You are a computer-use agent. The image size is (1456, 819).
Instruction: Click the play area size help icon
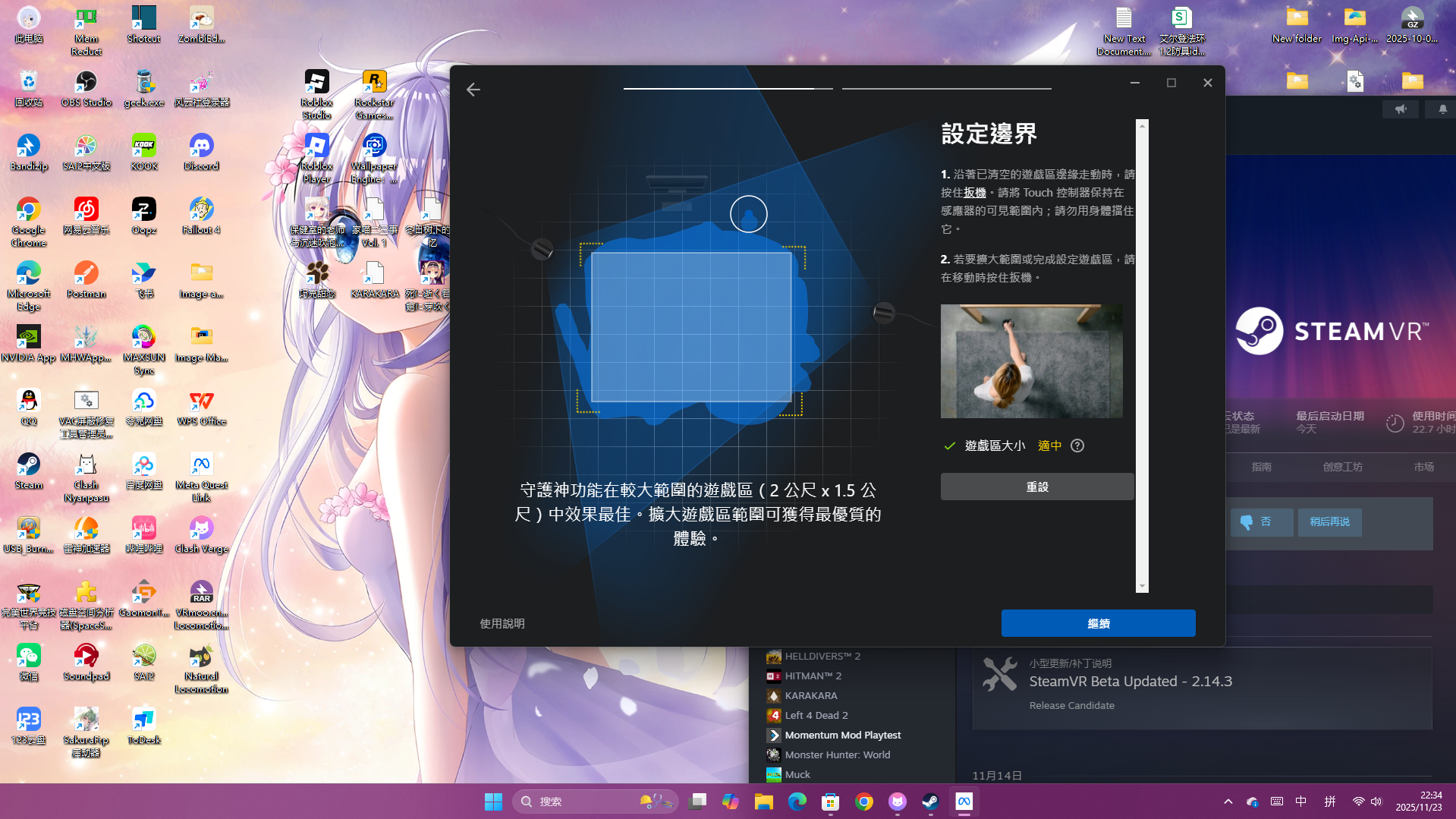[1077, 446]
